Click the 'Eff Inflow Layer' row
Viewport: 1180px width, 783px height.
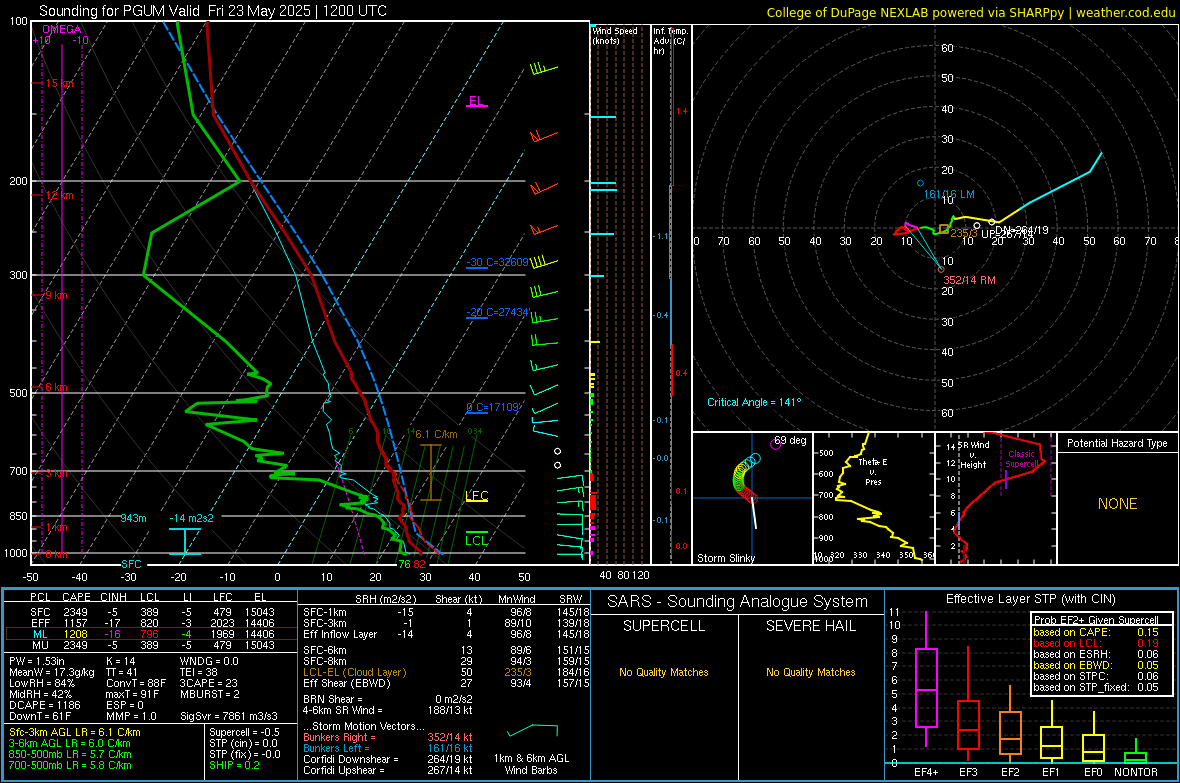[446, 634]
